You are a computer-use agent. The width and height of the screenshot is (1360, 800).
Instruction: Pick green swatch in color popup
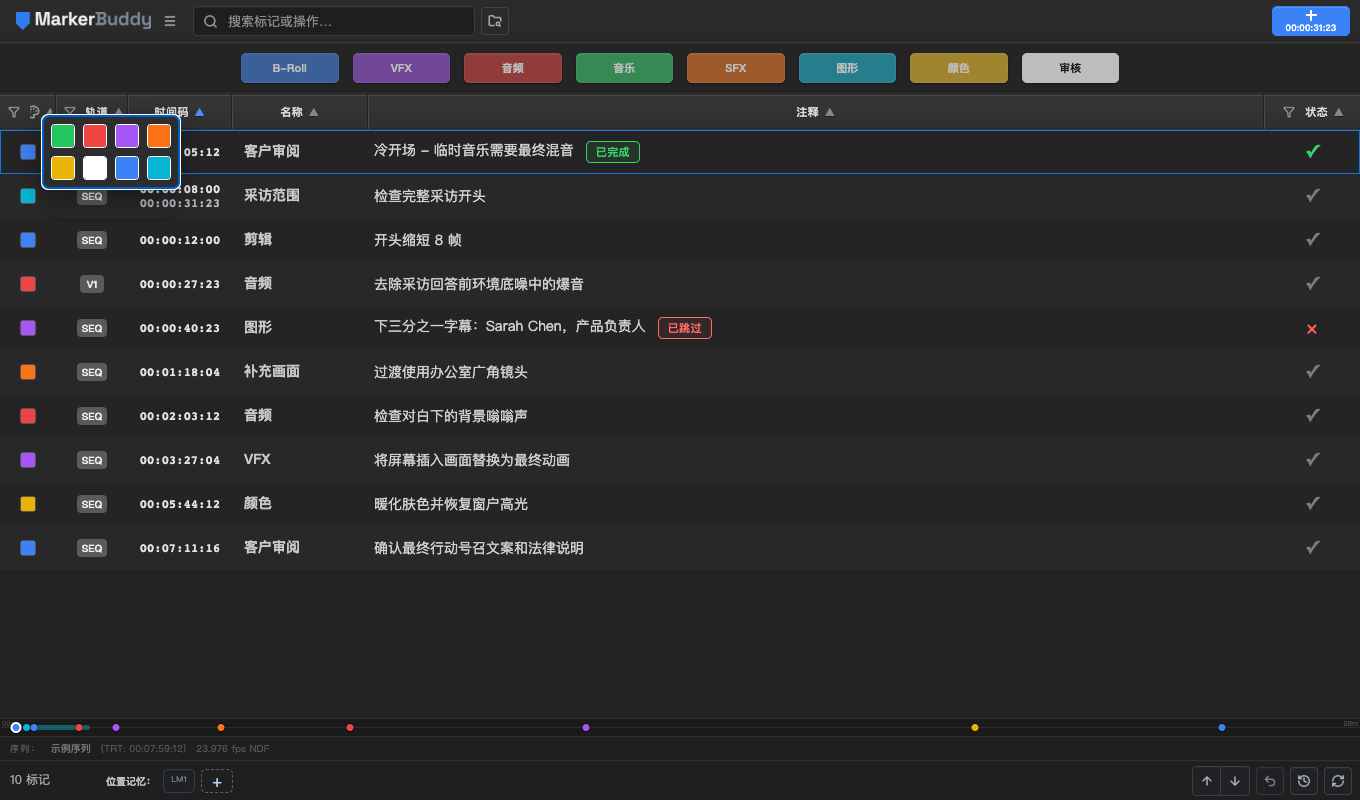tap(63, 136)
